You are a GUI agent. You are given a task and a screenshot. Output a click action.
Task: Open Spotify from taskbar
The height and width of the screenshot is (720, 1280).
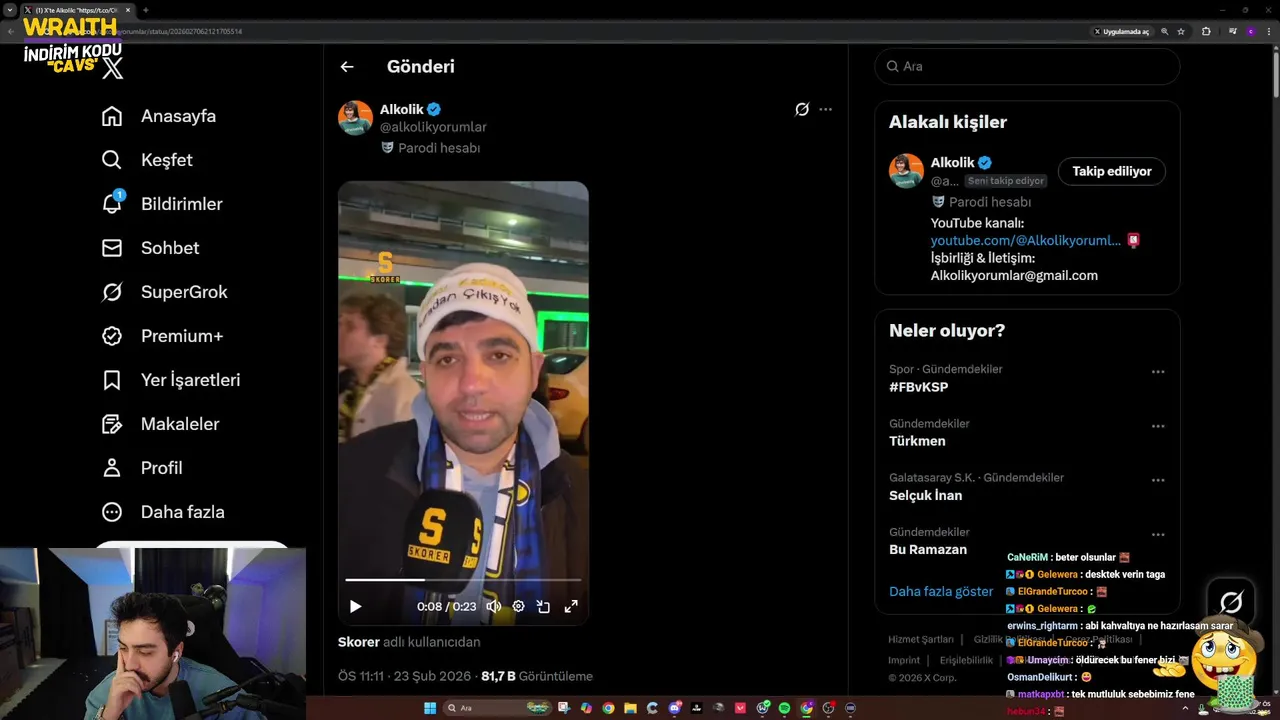pos(784,708)
